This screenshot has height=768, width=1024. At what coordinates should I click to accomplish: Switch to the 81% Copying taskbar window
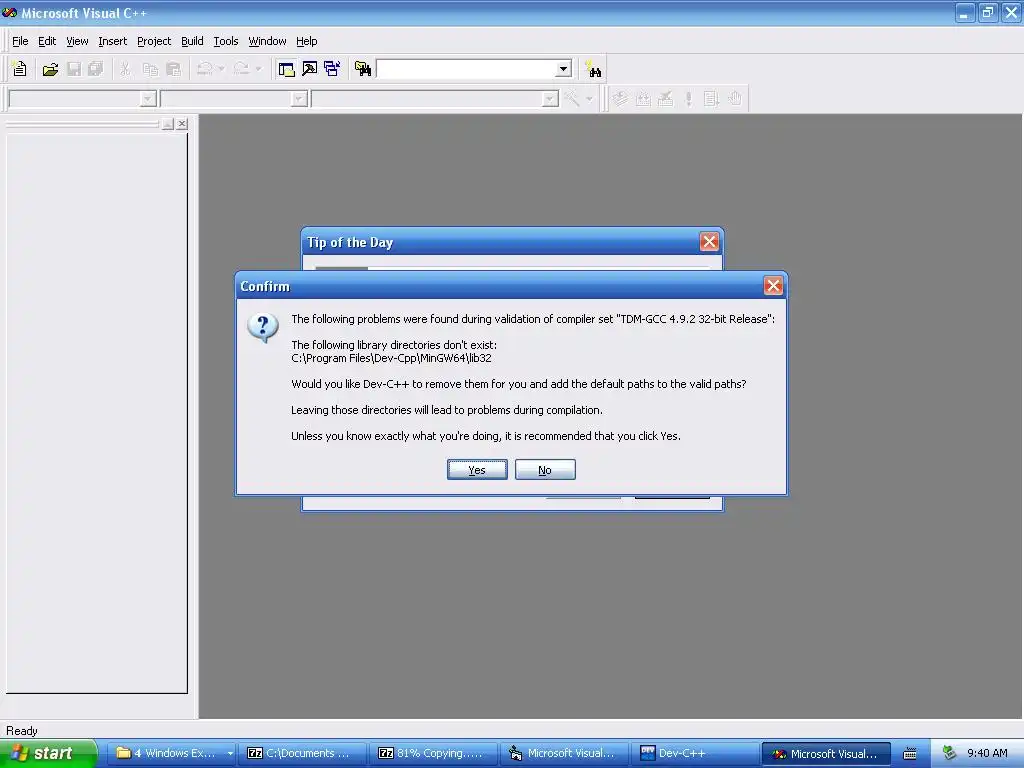(433, 754)
